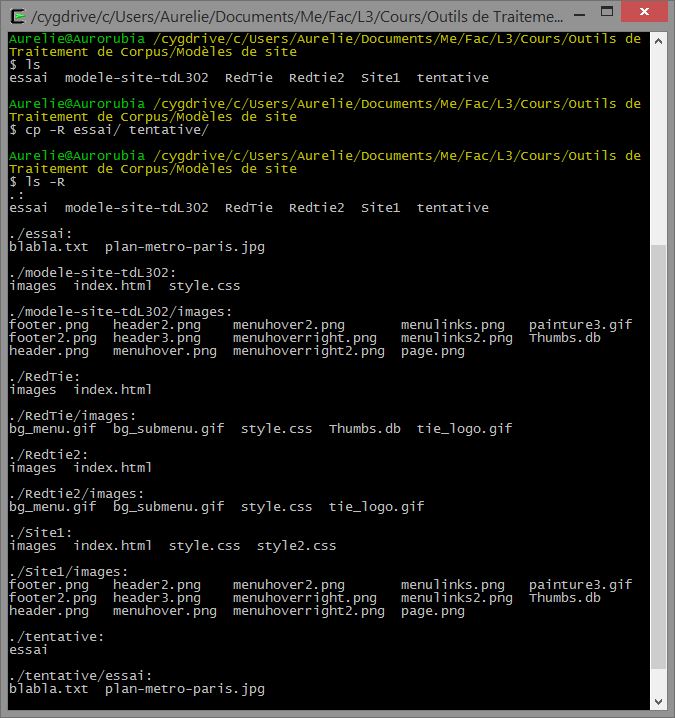The width and height of the screenshot is (675, 718).
Task: Click the "./Redtie2:" directory heading
Action: click(49, 455)
